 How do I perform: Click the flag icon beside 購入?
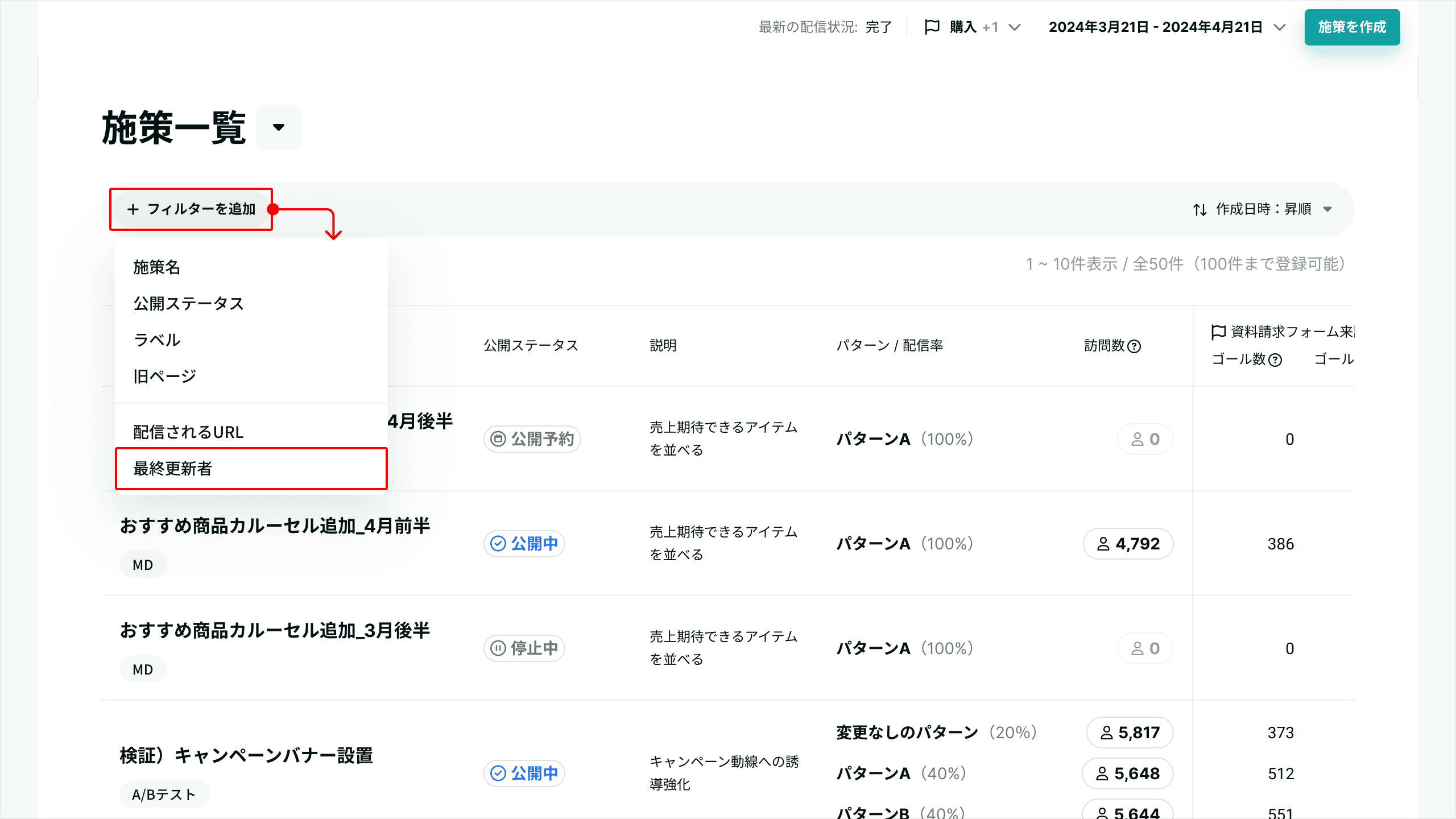tap(932, 27)
